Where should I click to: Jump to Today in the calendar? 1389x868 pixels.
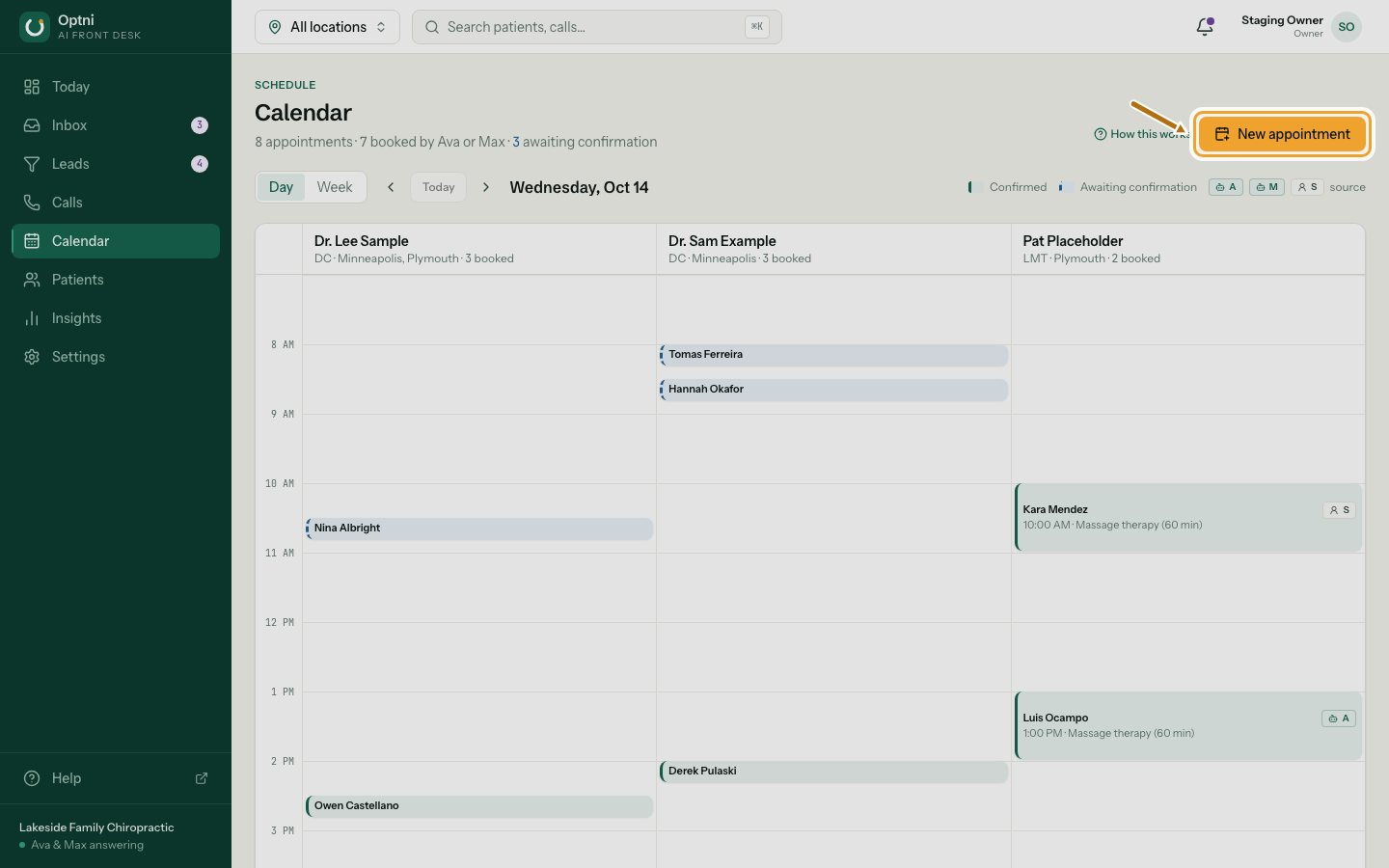(x=438, y=187)
